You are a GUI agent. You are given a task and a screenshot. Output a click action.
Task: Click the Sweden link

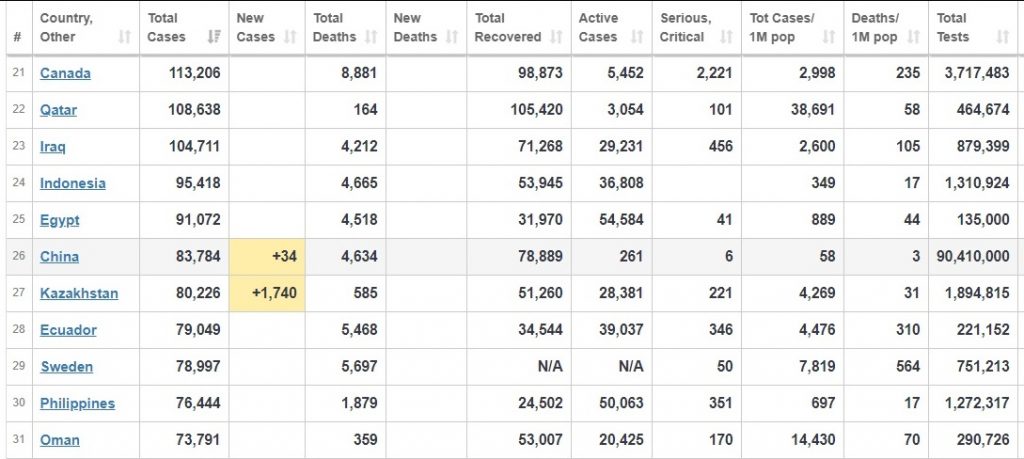(67, 366)
